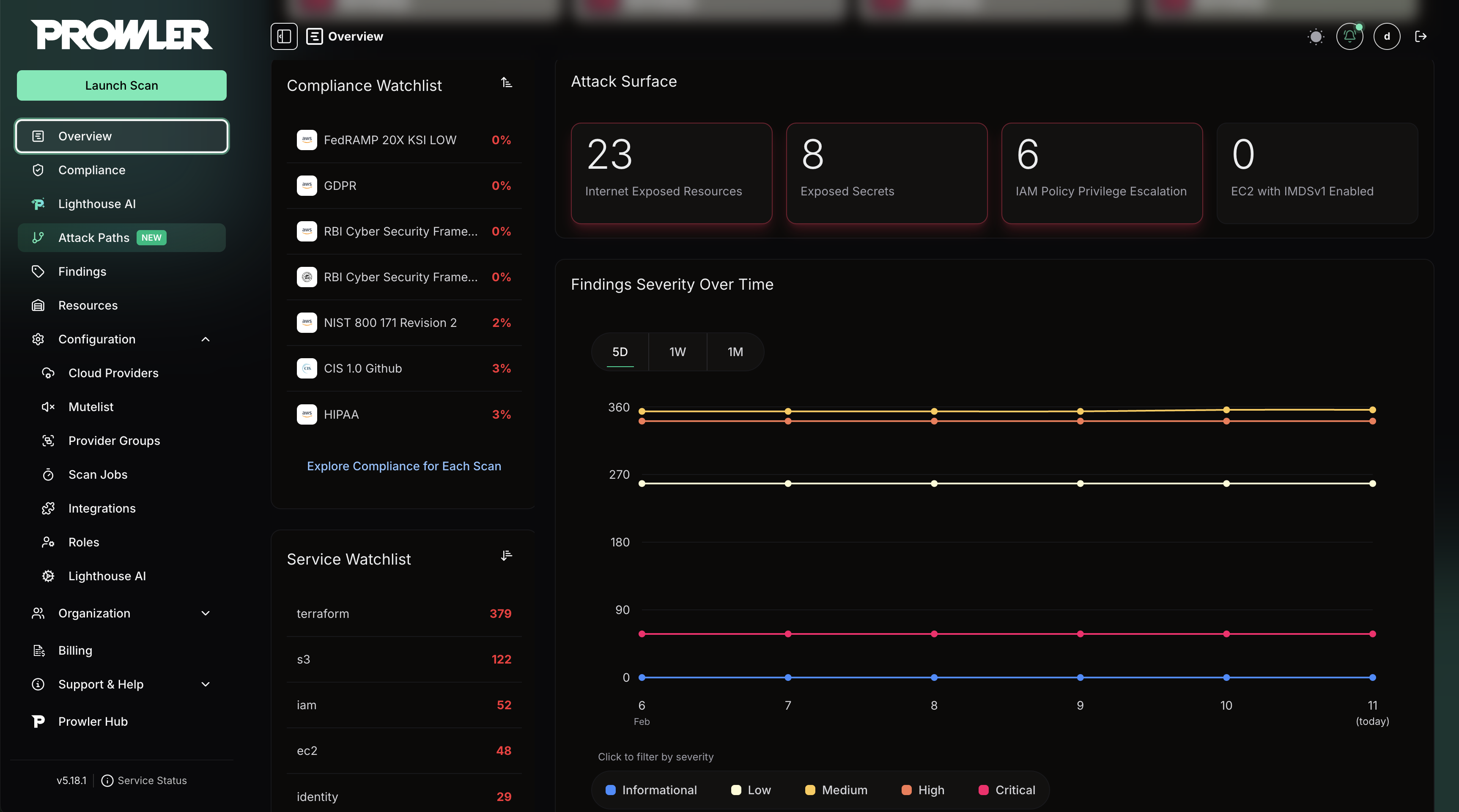1459x812 pixels.
Task: Expand the Organization menu
Action: pyautogui.click(x=206, y=613)
